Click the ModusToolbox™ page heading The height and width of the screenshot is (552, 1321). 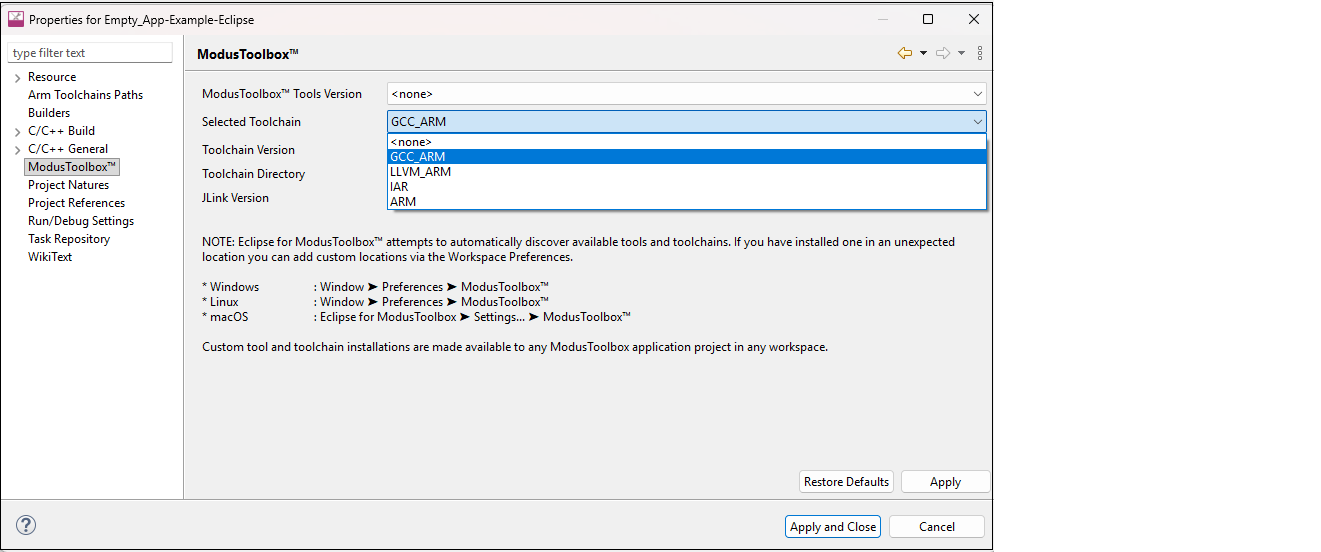(248, 54)
